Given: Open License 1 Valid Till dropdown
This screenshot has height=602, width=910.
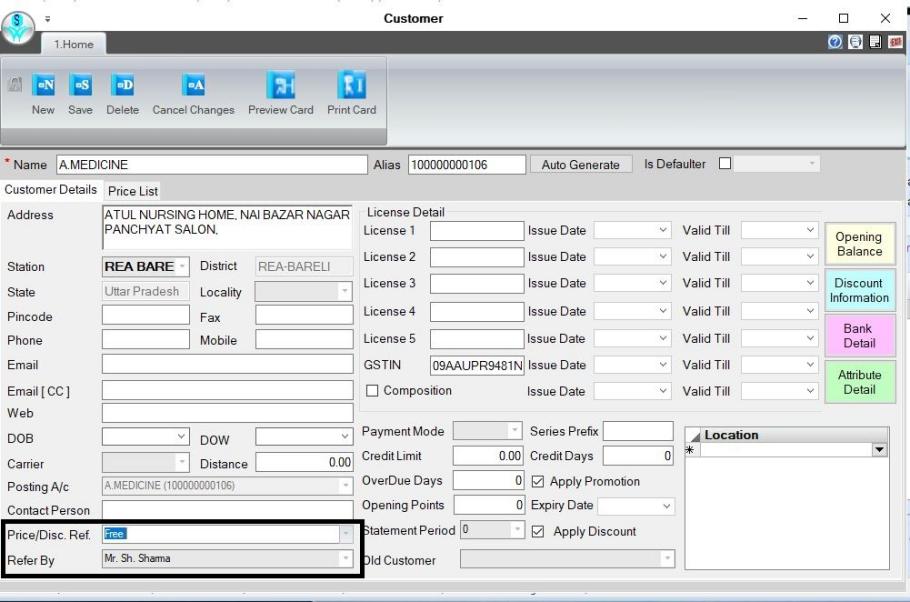Looking at the screenshot, I should [x=810, y=230].
